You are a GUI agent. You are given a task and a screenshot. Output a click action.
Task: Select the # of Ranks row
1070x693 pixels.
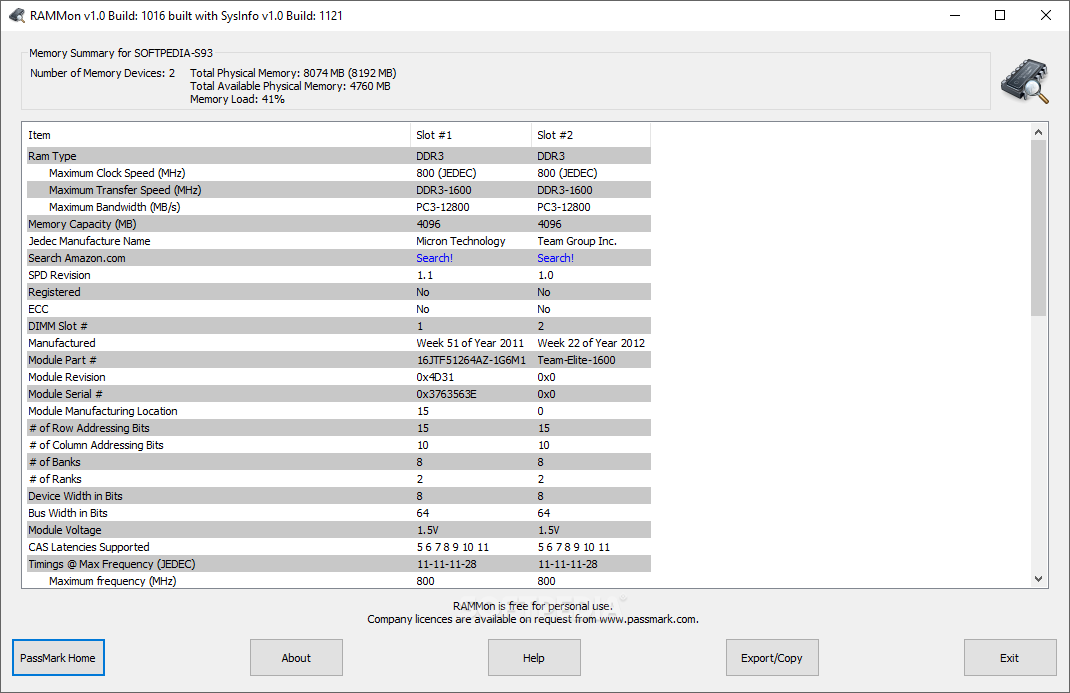click(338, 480)
